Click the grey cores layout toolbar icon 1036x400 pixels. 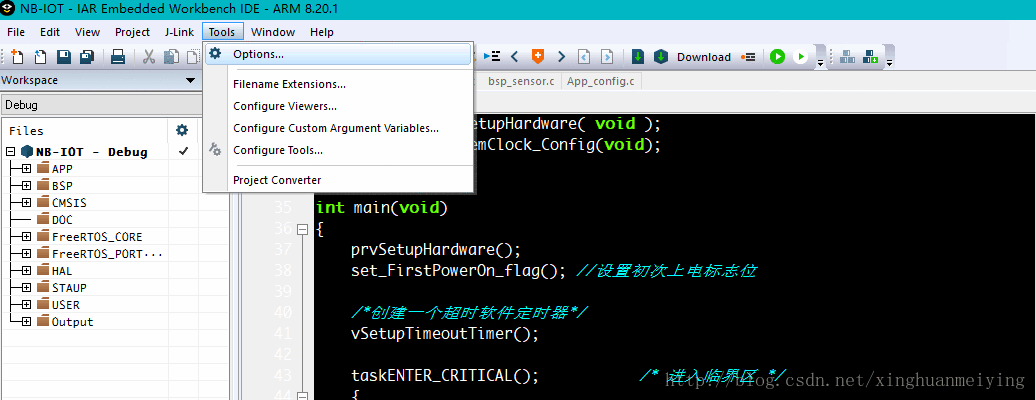[x=847, y=57]
